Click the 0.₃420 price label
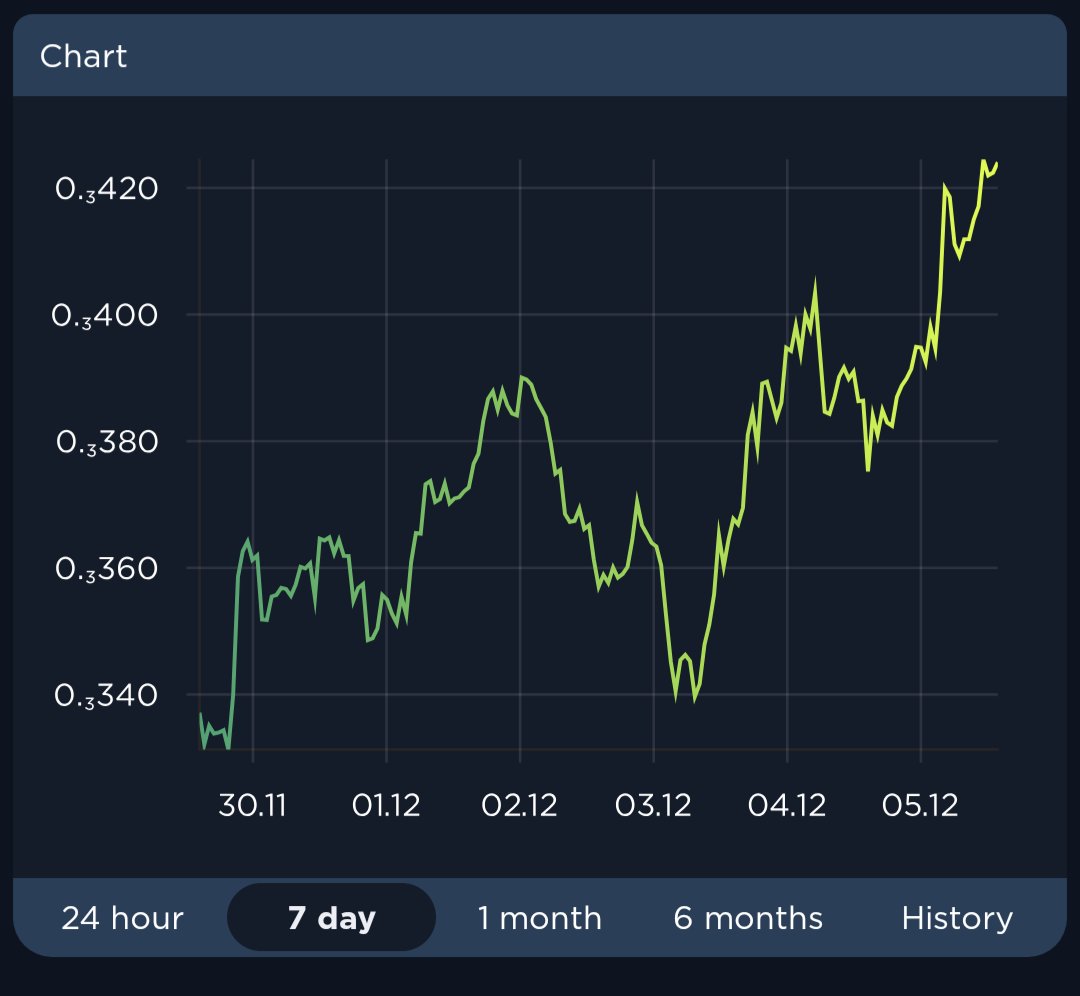 (x=107, y=189)
